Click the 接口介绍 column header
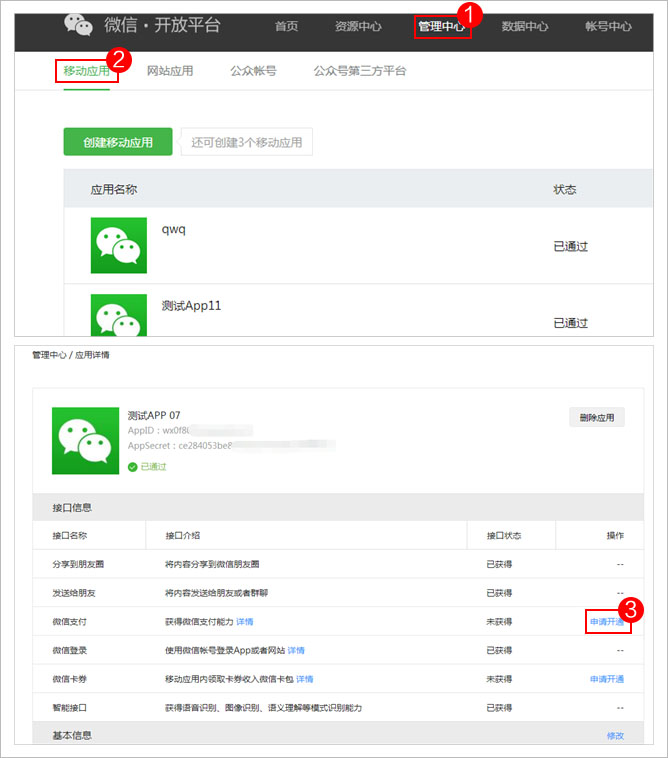Image resolution: width=668 pixels, height=758 pixels. click(x=183, y=536)
